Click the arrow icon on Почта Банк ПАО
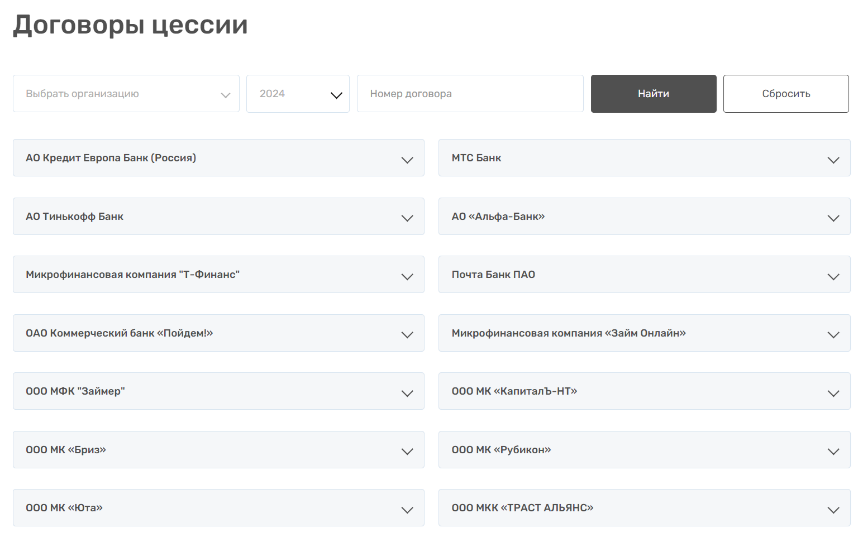 click(833, 276)
